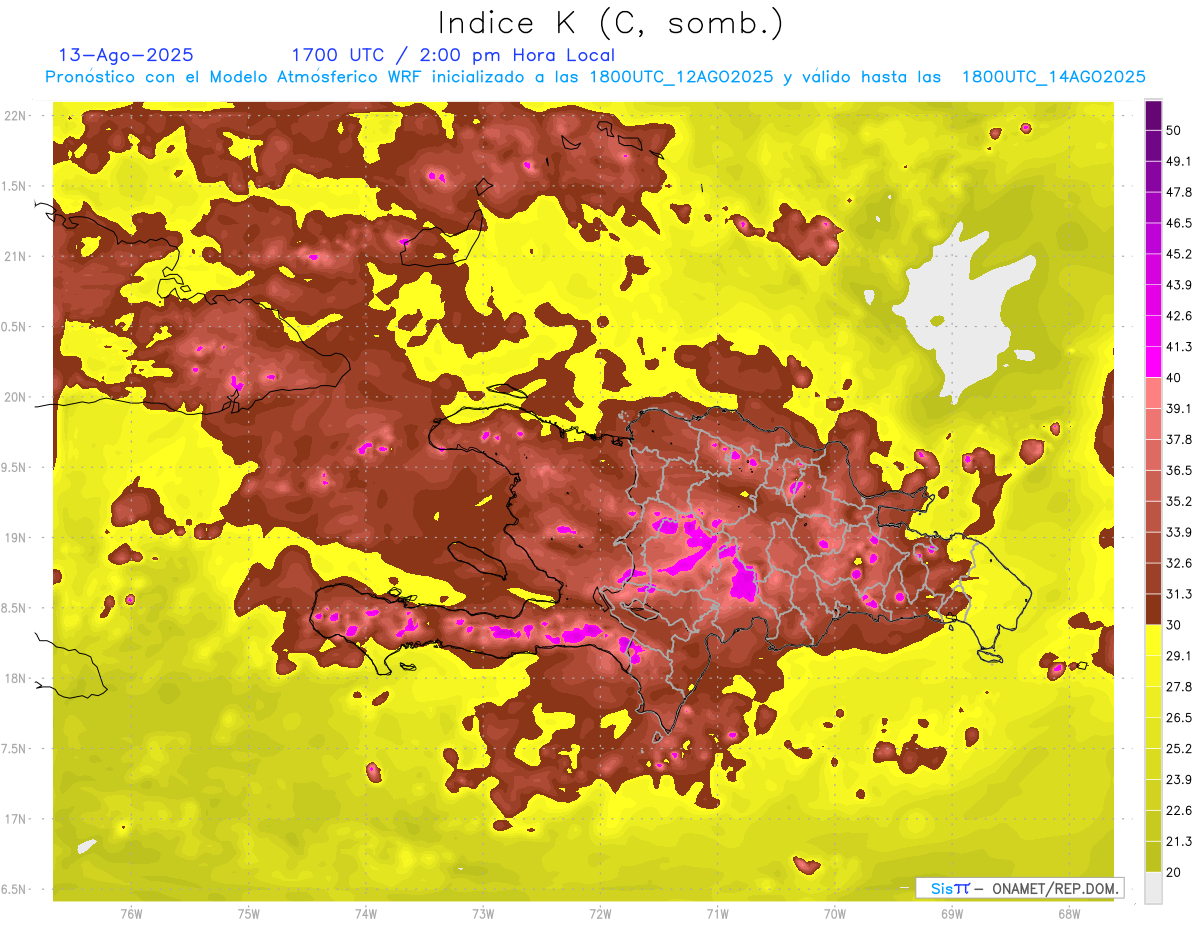Click the "22N" latitude axis label
1200x927 pixels.
[14, 116]
